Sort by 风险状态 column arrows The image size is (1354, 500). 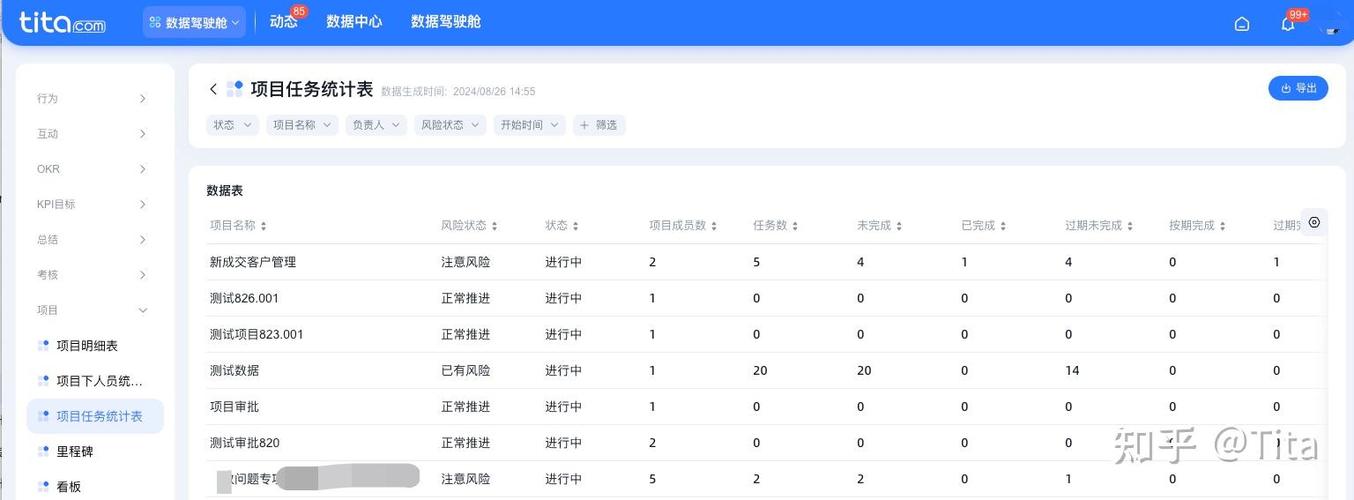(x=494, y=226)
